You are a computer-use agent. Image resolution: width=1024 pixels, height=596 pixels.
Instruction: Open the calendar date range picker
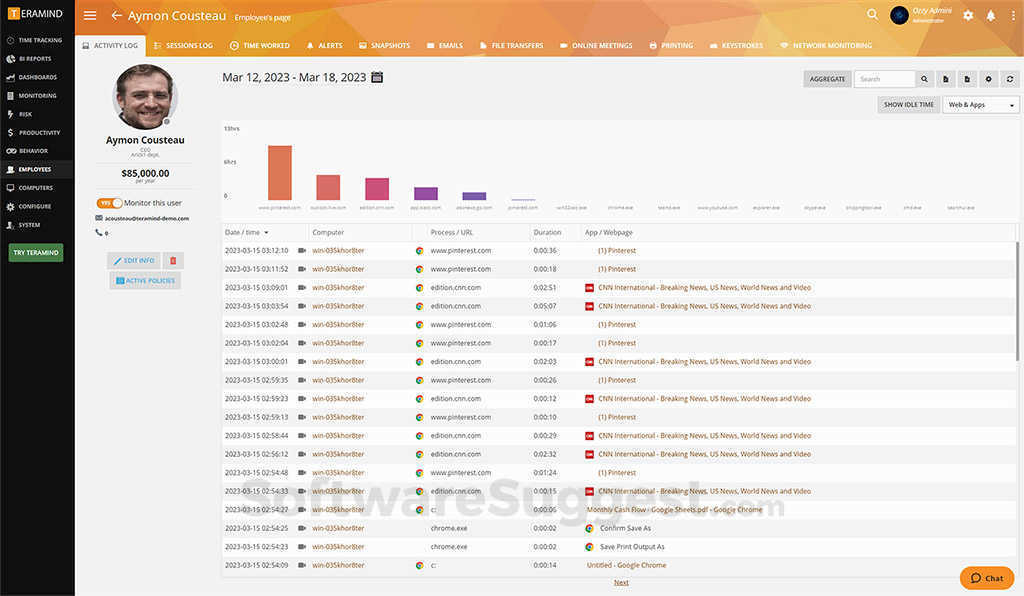click(x=377, y=77)
